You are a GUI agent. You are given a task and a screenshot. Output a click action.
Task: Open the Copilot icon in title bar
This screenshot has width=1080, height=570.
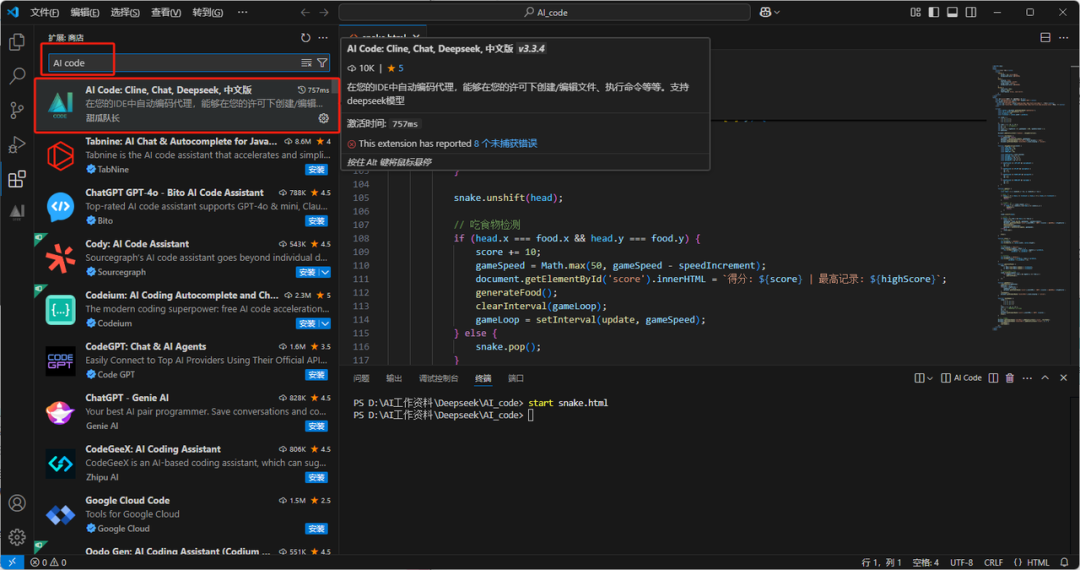[765, 12]
